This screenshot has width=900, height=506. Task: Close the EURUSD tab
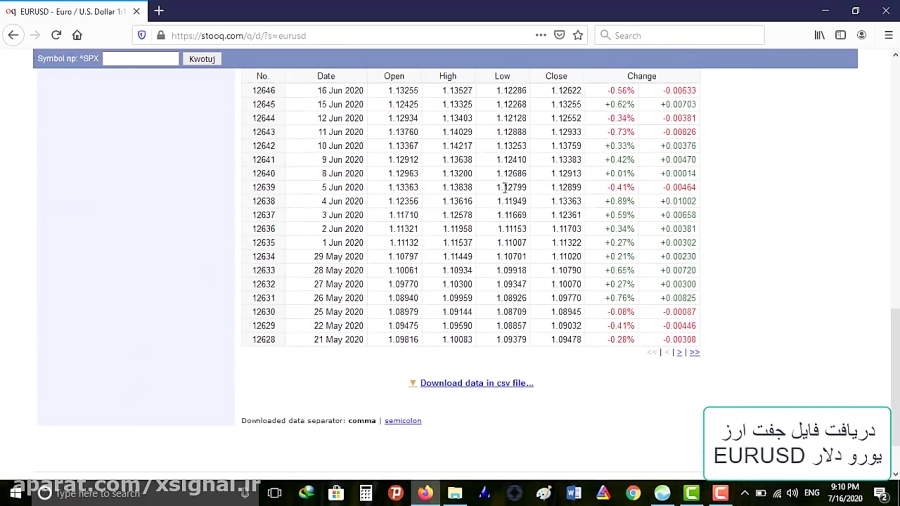[136, 11]
